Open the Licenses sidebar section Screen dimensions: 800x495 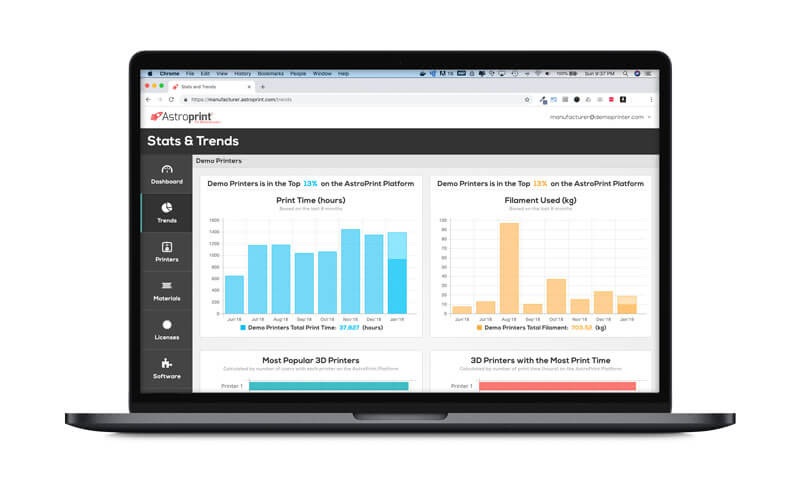pos(166,330)
